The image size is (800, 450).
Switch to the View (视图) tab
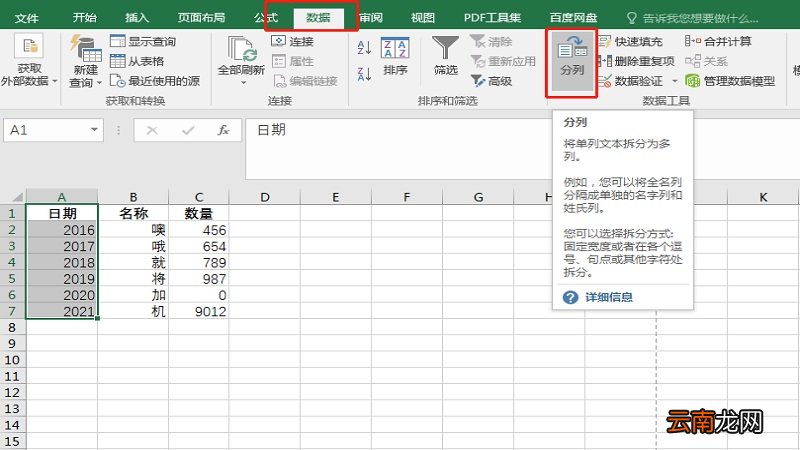[423, 18]
